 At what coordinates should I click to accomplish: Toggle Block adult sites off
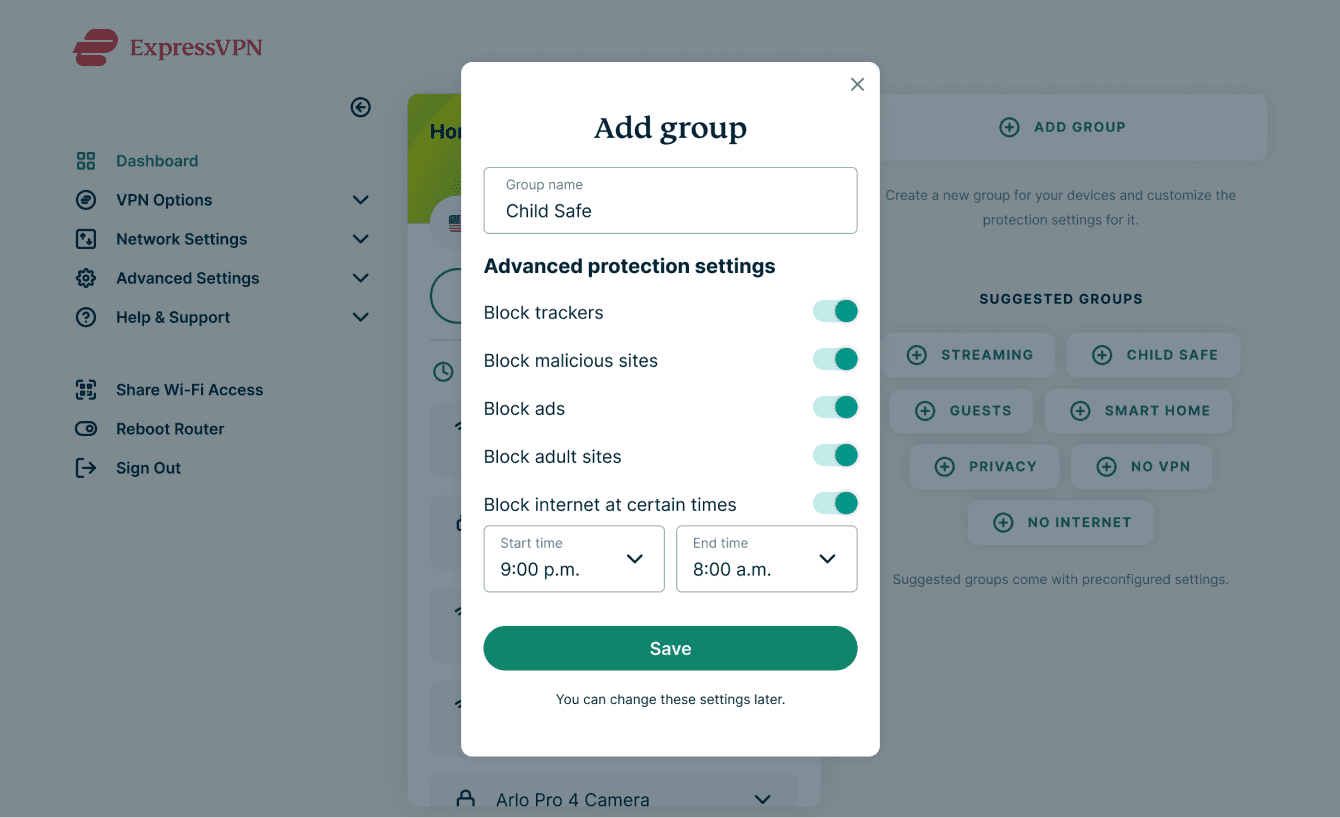pos(835,455)
